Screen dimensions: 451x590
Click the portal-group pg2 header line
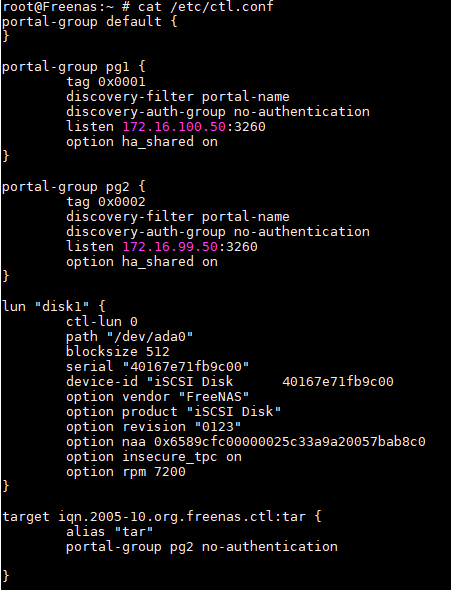click(73, 187)
